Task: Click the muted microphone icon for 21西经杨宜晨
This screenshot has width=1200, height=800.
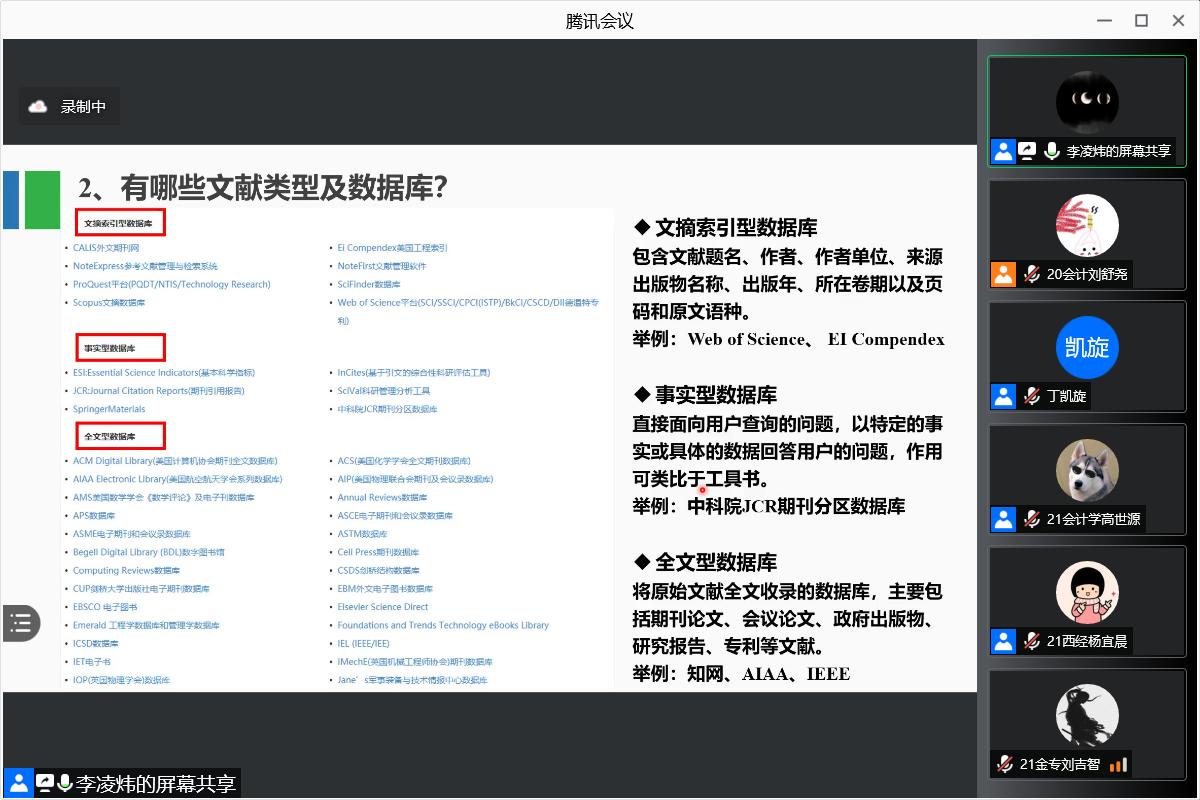Action: 1032,641
